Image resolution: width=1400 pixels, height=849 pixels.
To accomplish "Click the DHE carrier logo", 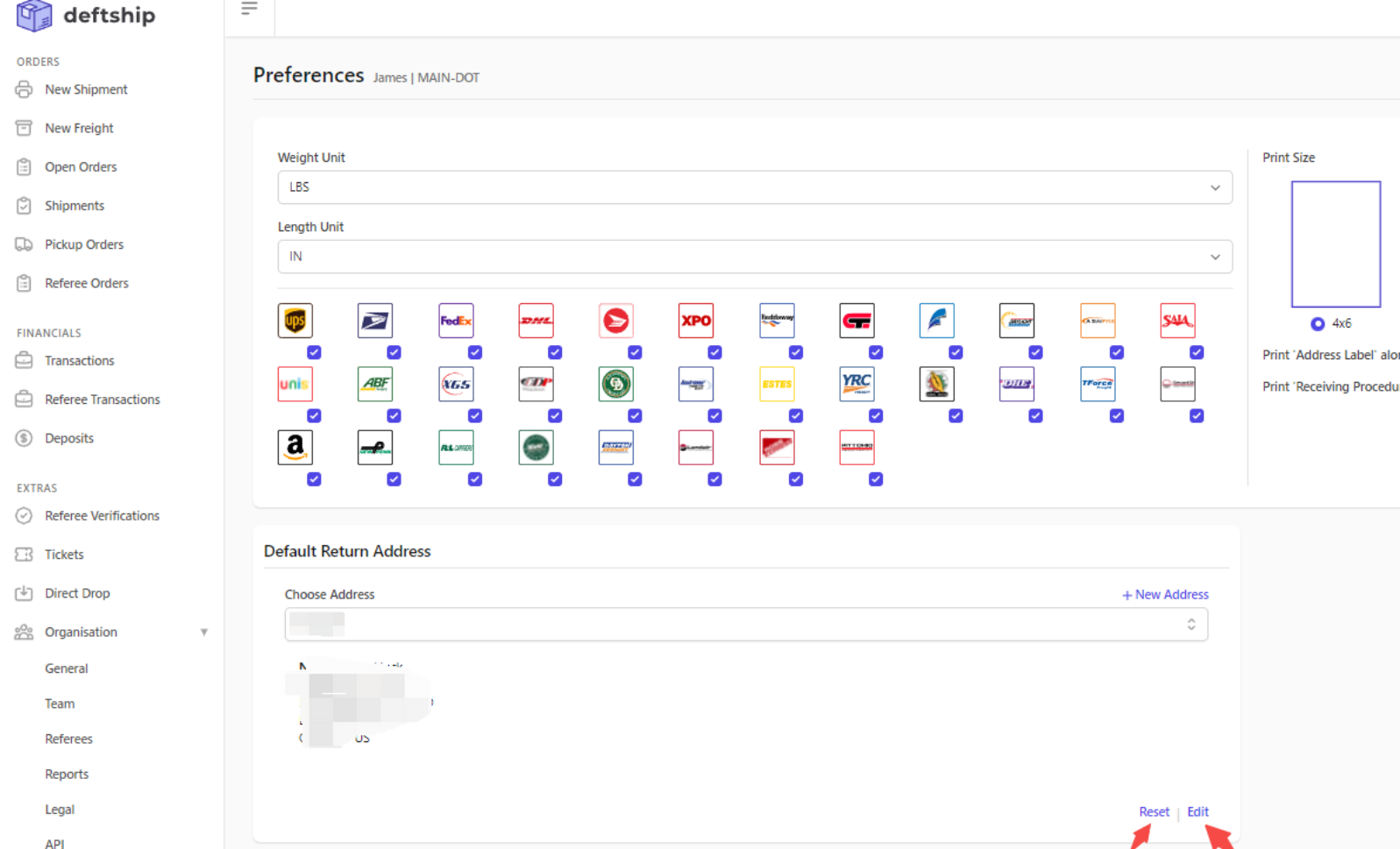I will (1017, 384).
